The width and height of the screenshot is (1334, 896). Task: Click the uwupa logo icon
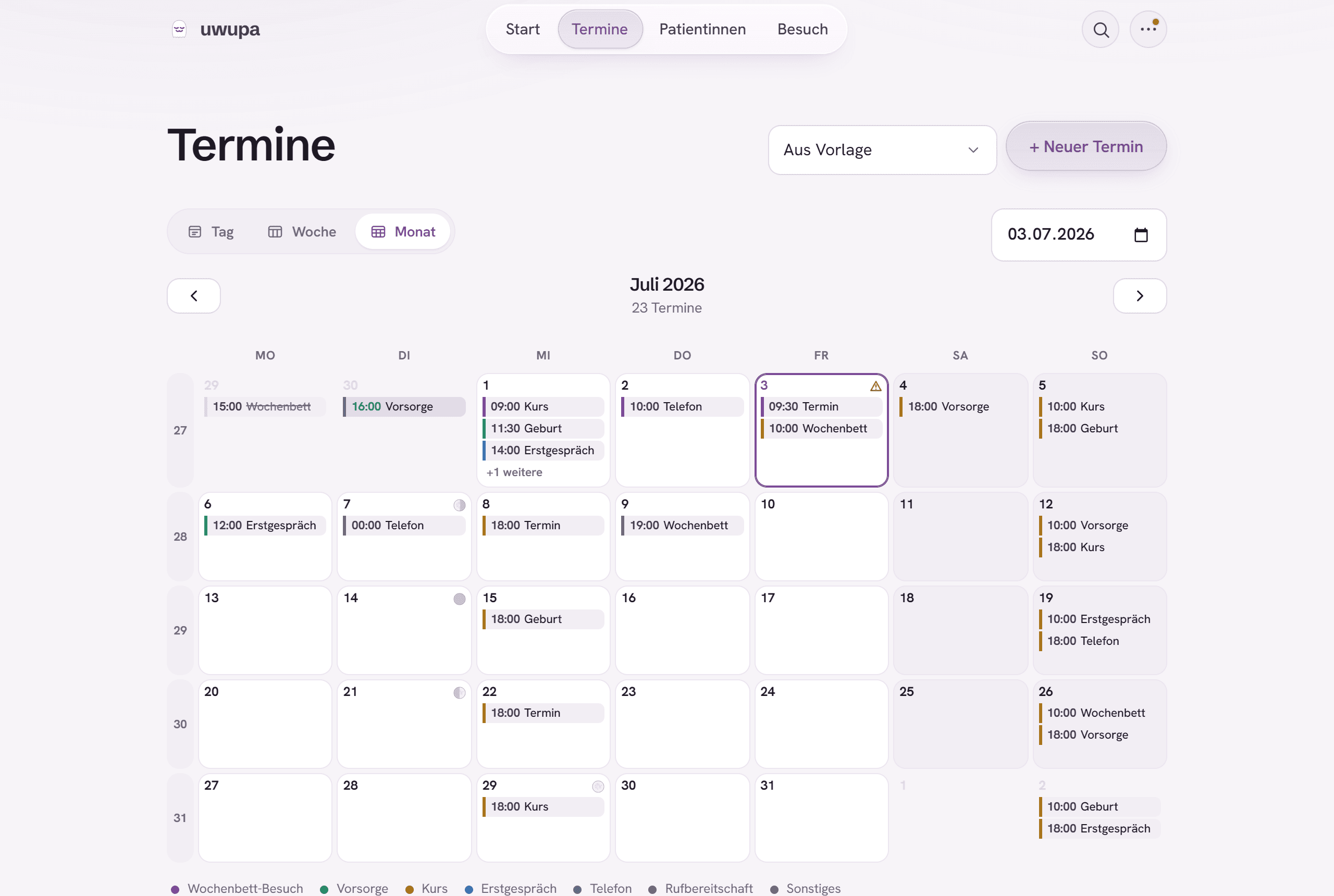(x=179, y=29)
